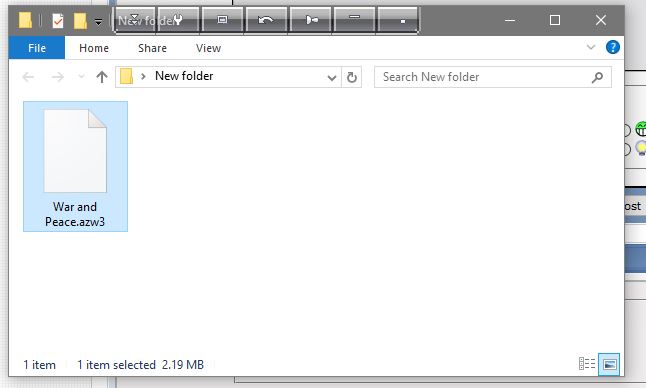646x388 pixels.
Task: Select the light bulb radio button in background window
Action: [x=626, y=149]
